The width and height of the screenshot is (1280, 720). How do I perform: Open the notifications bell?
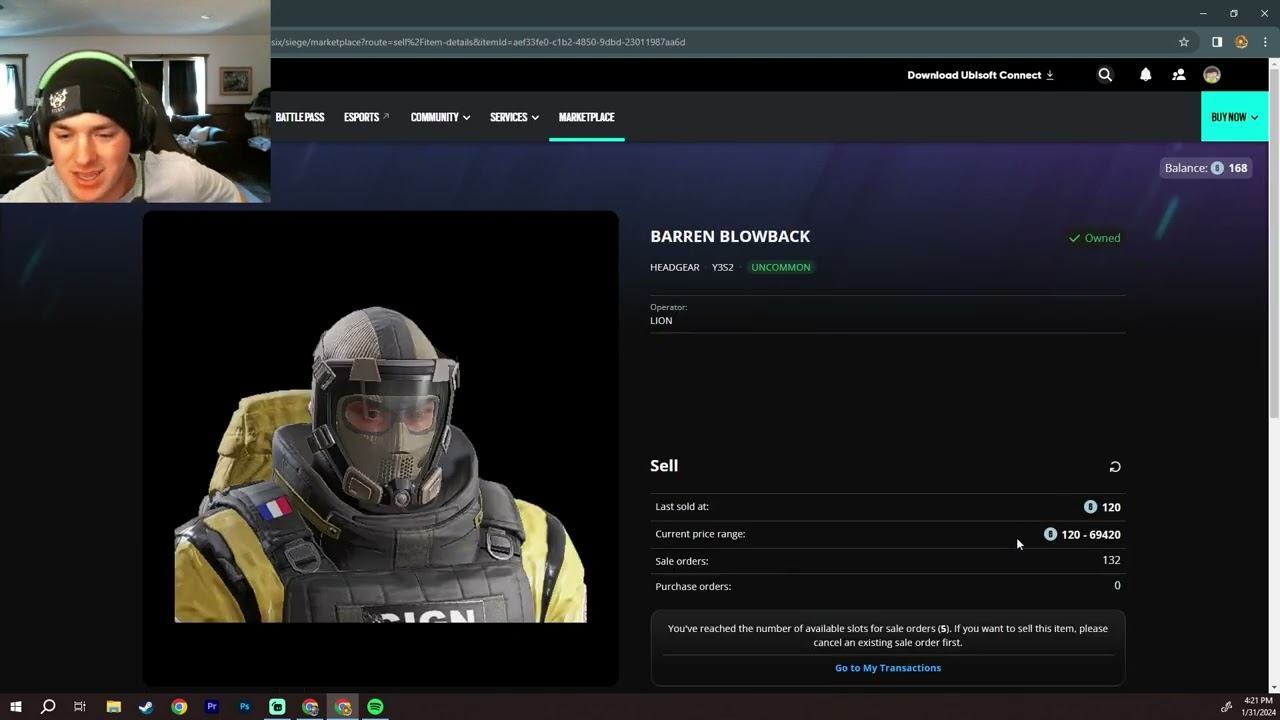pos(1146,75)
